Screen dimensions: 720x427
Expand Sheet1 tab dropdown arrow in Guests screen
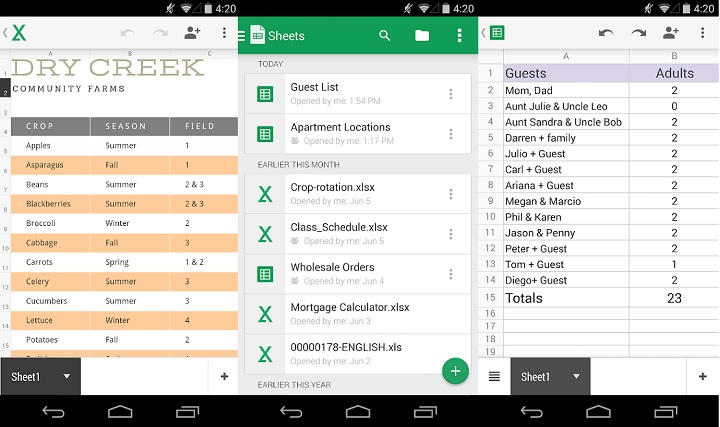point(576,376)
